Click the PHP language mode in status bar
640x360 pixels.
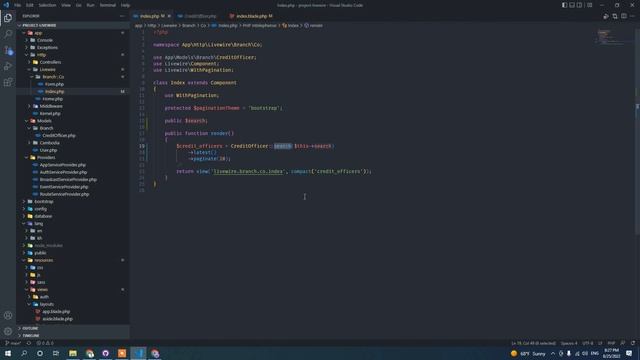click(611, 343)
